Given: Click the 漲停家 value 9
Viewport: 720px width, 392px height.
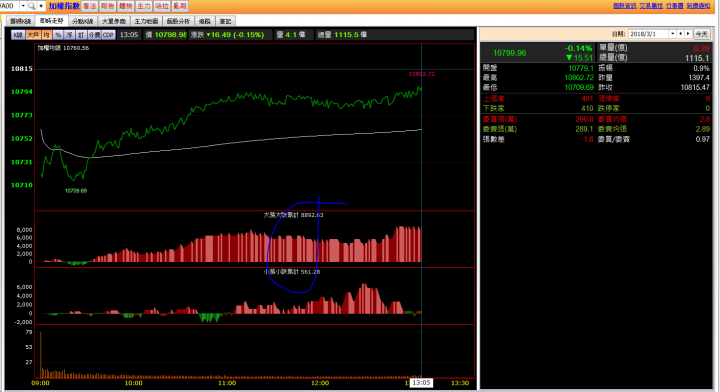Looking at the screenshot, I should tap(708, 99).
